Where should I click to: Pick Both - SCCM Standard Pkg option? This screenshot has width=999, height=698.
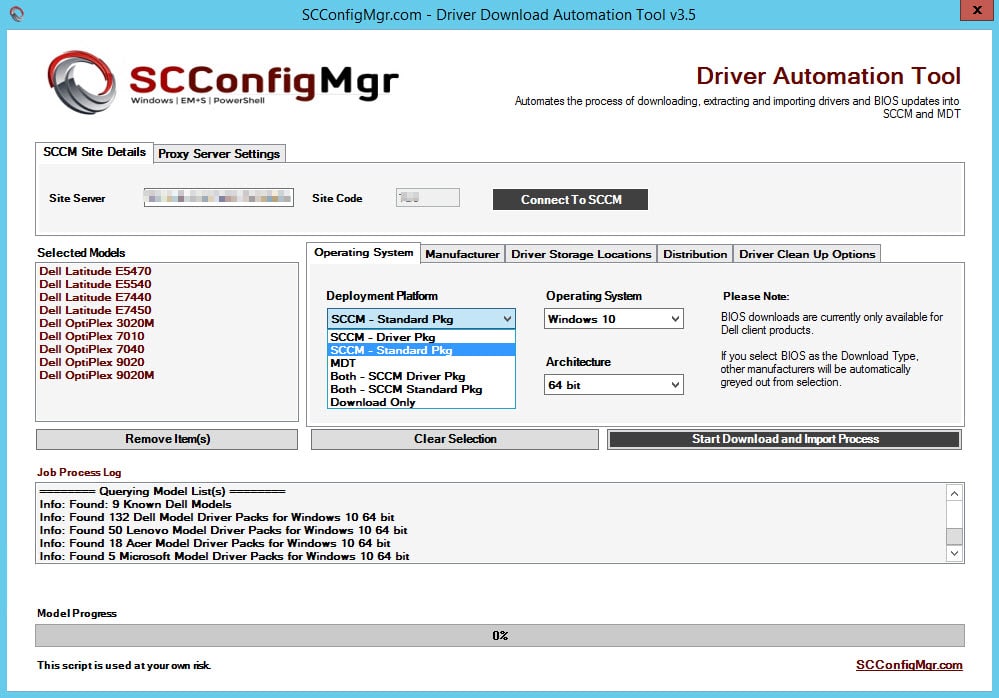[x=422, y=389]
